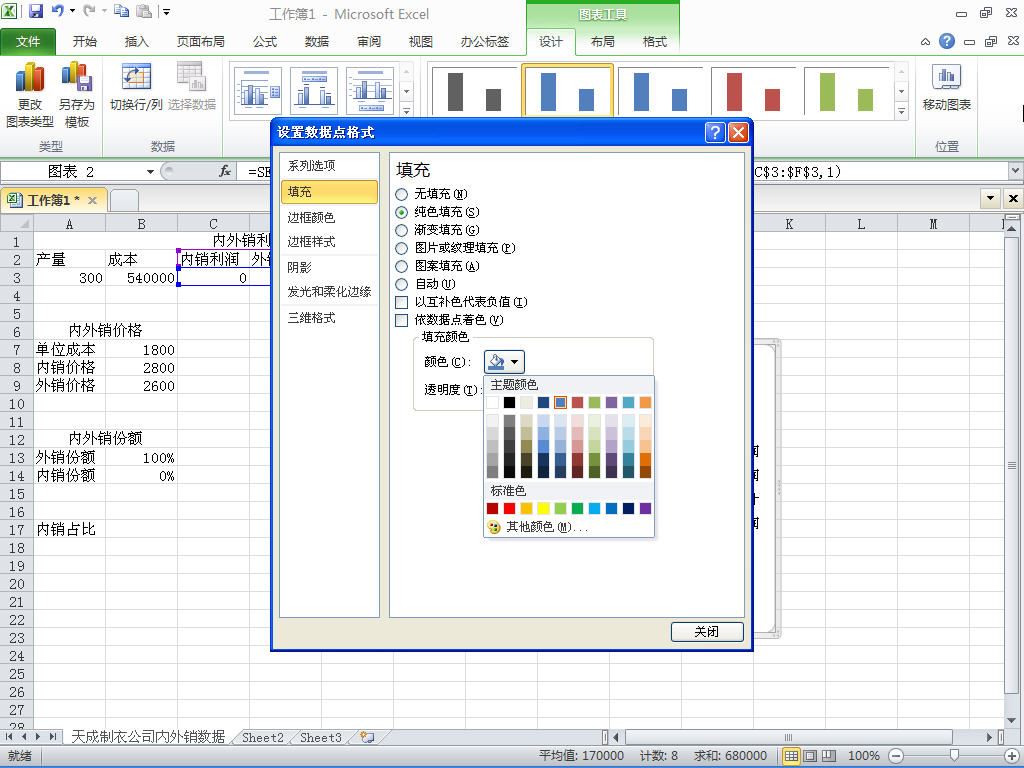Select Pattern Fill radio option
The width and height of the screenshot is (1024, 768).
click(402, 266)
